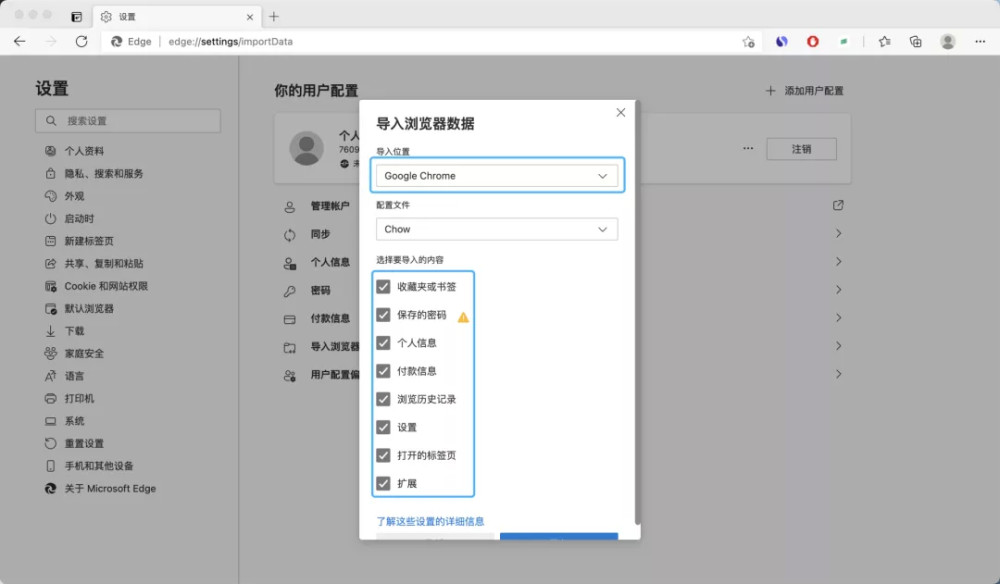Toggle the 浏览历史记录 checkbox
Screen dimensions: 1000x584
(x=383, y=399)
